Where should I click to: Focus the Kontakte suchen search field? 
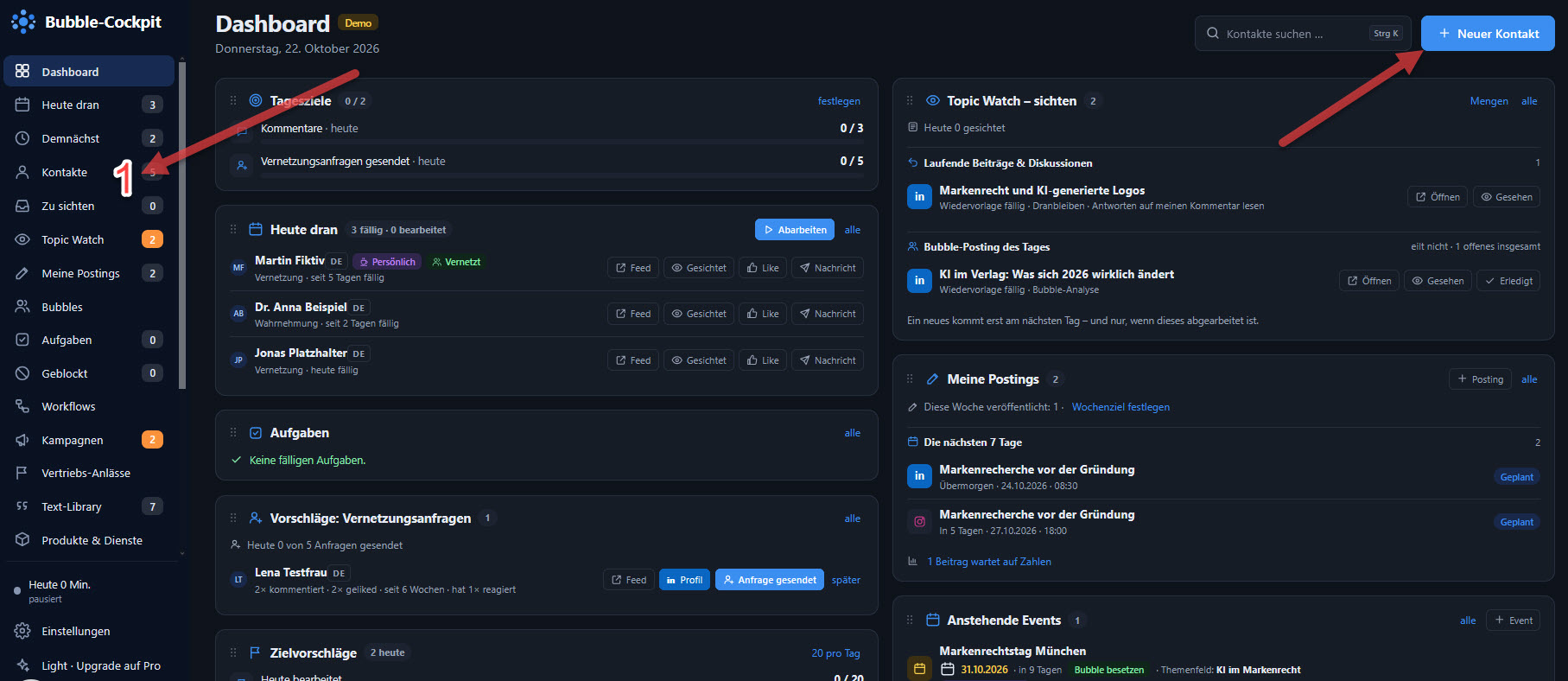[x=1303, y=34]
